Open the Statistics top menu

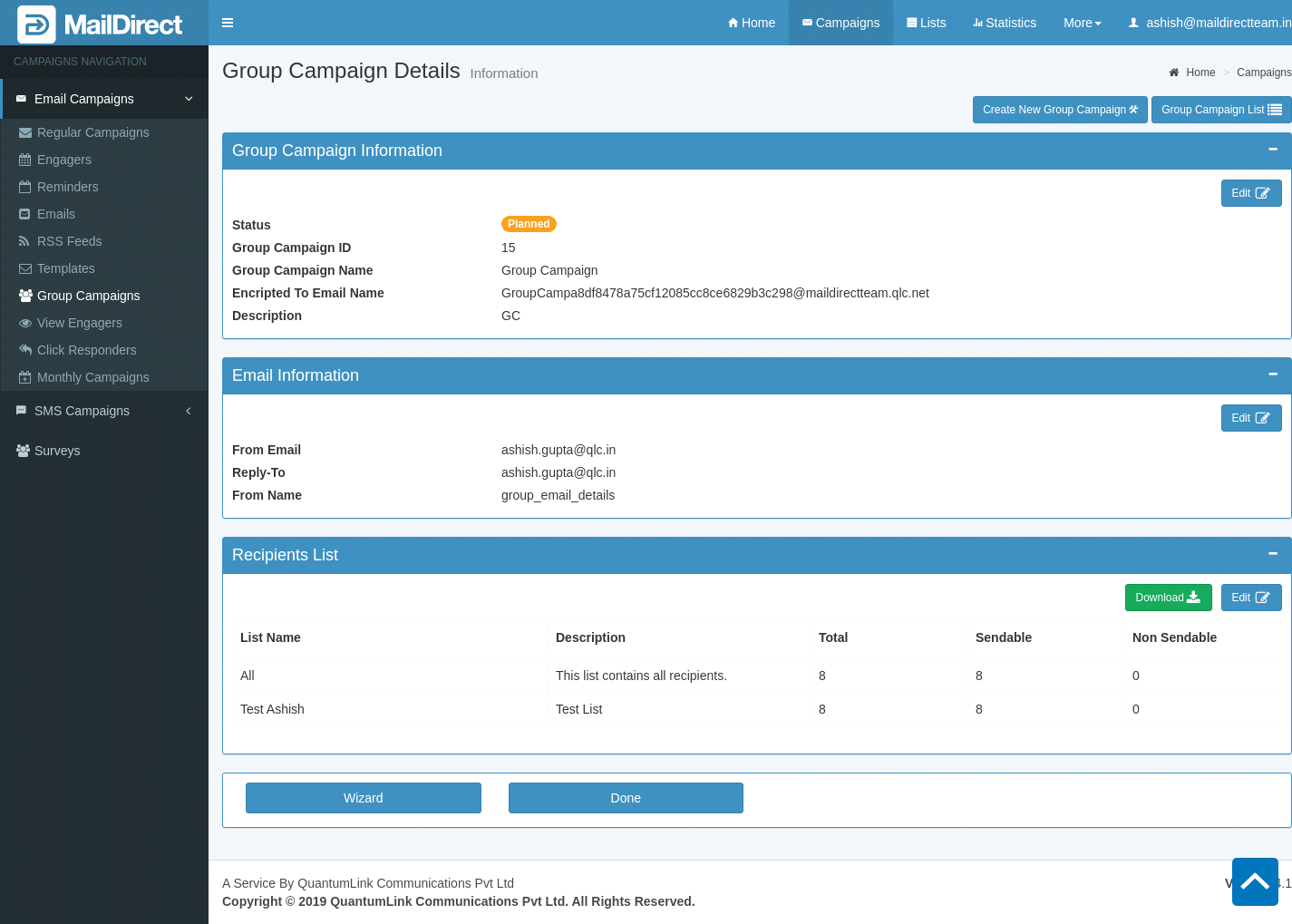click(1004, 23)
